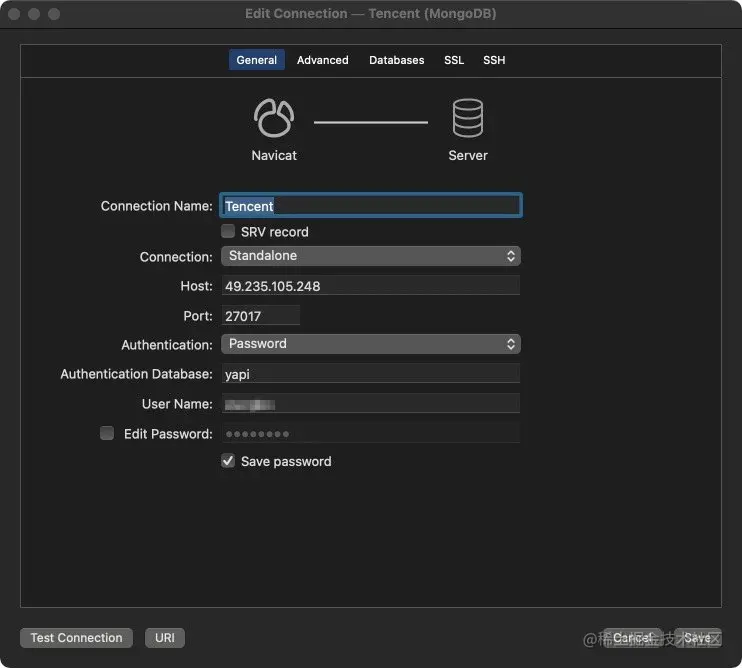Click the Server database icon

(x=468, y=118)
